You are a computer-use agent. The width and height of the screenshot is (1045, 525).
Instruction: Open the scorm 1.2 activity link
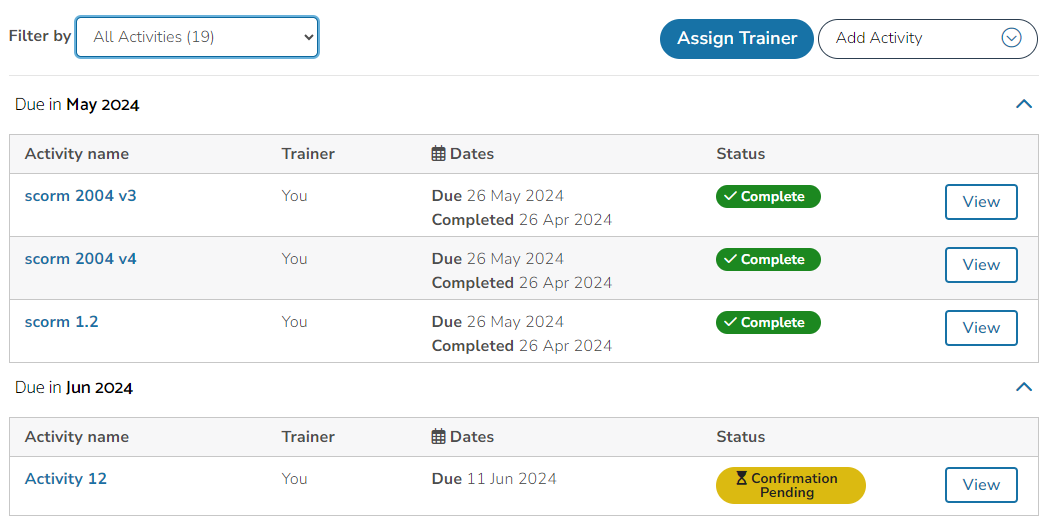tap(61, 322)
